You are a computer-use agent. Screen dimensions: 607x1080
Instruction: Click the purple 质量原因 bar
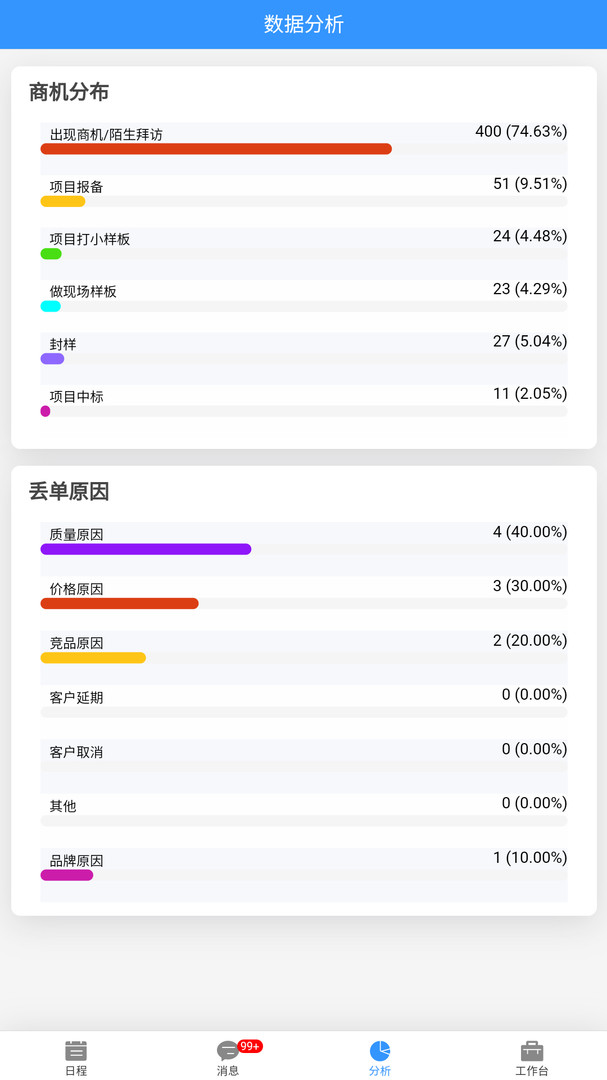(146, 549)
